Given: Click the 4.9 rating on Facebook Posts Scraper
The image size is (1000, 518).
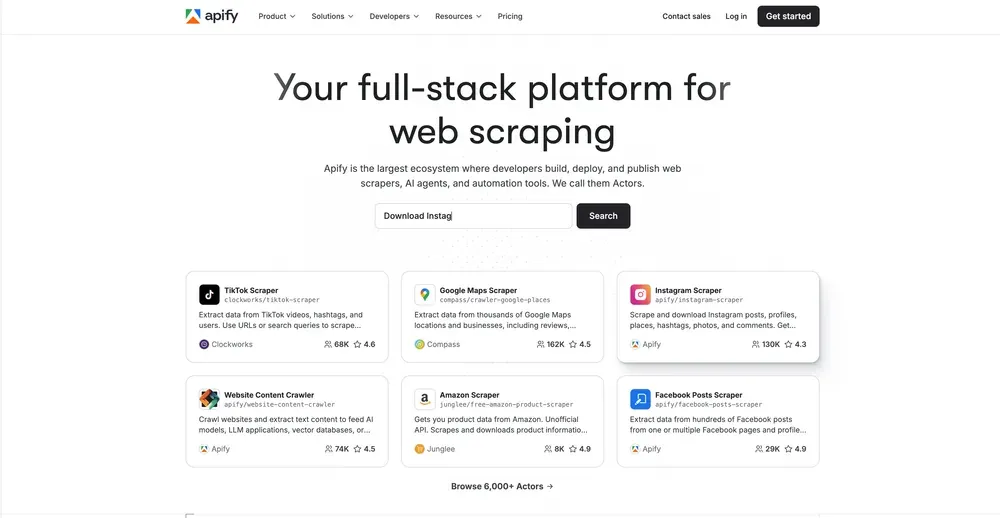Looking at the screenshot, I should (800, 449).
